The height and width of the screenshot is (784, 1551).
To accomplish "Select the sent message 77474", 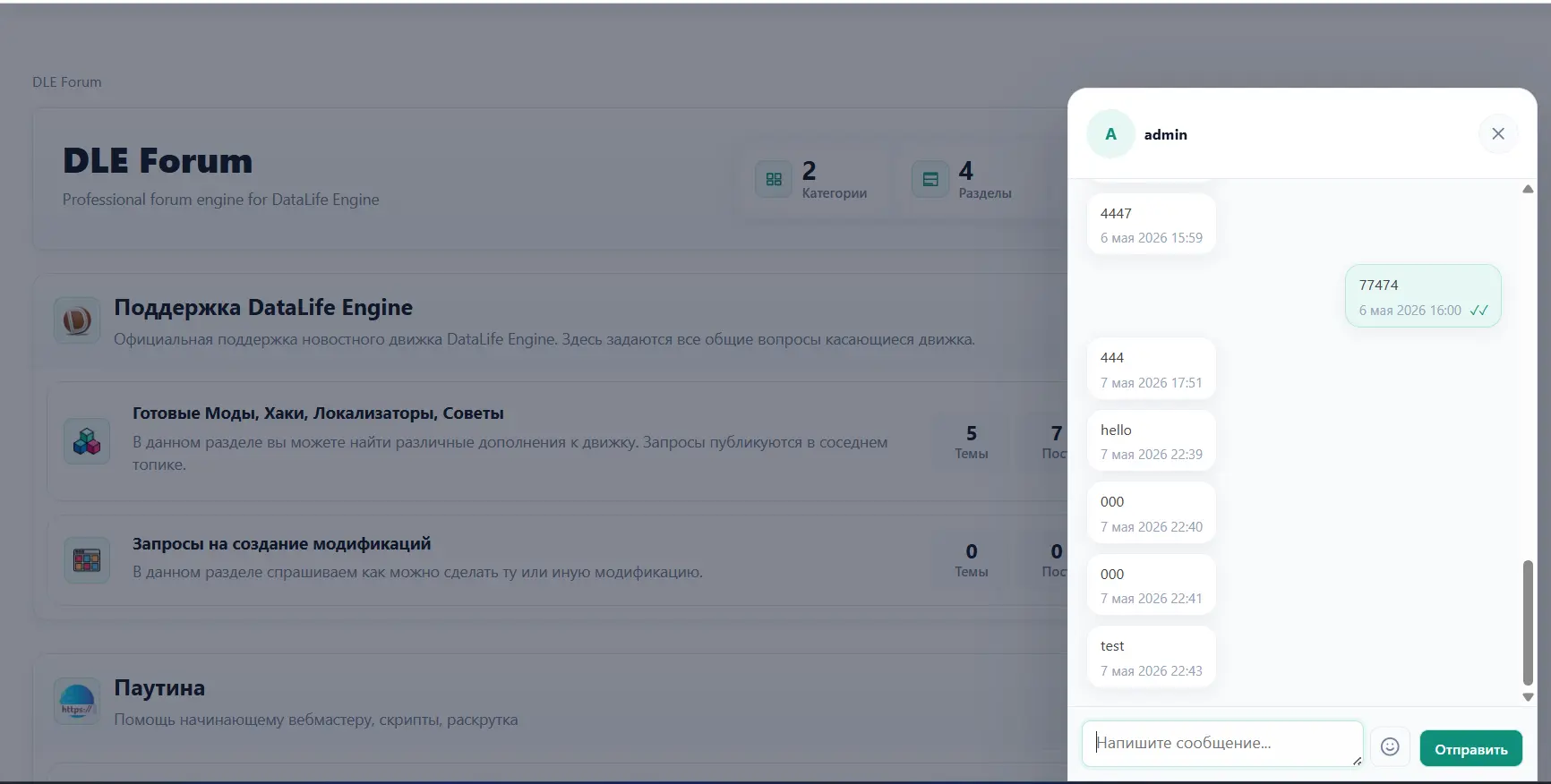I will [1423, 296].
